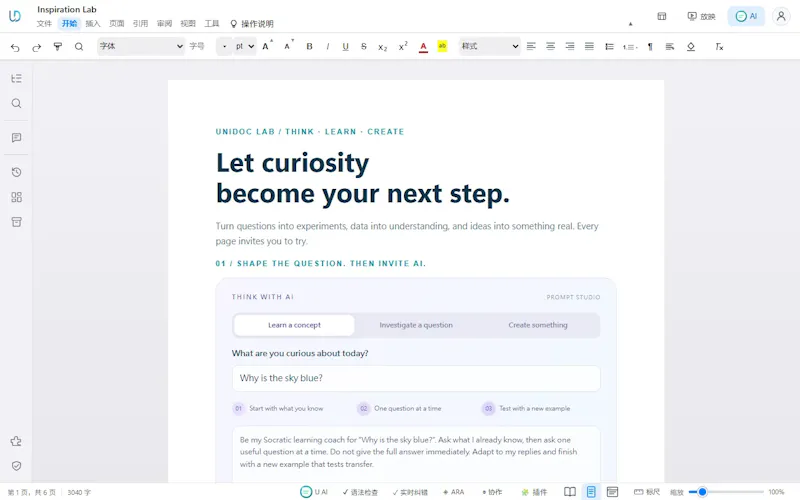Viewport: 800px width, 500px height.
Task: Toggle 语法检查 grammar check in status bar
Action: point(360,492)
